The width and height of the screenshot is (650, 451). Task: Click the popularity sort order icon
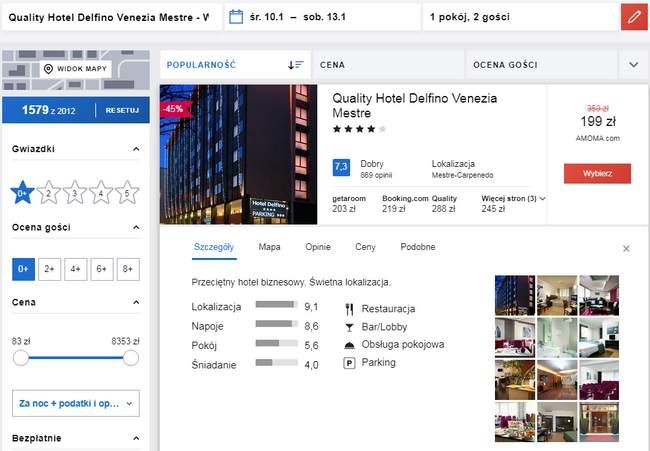pyautogui.click(x=295, y=65)
